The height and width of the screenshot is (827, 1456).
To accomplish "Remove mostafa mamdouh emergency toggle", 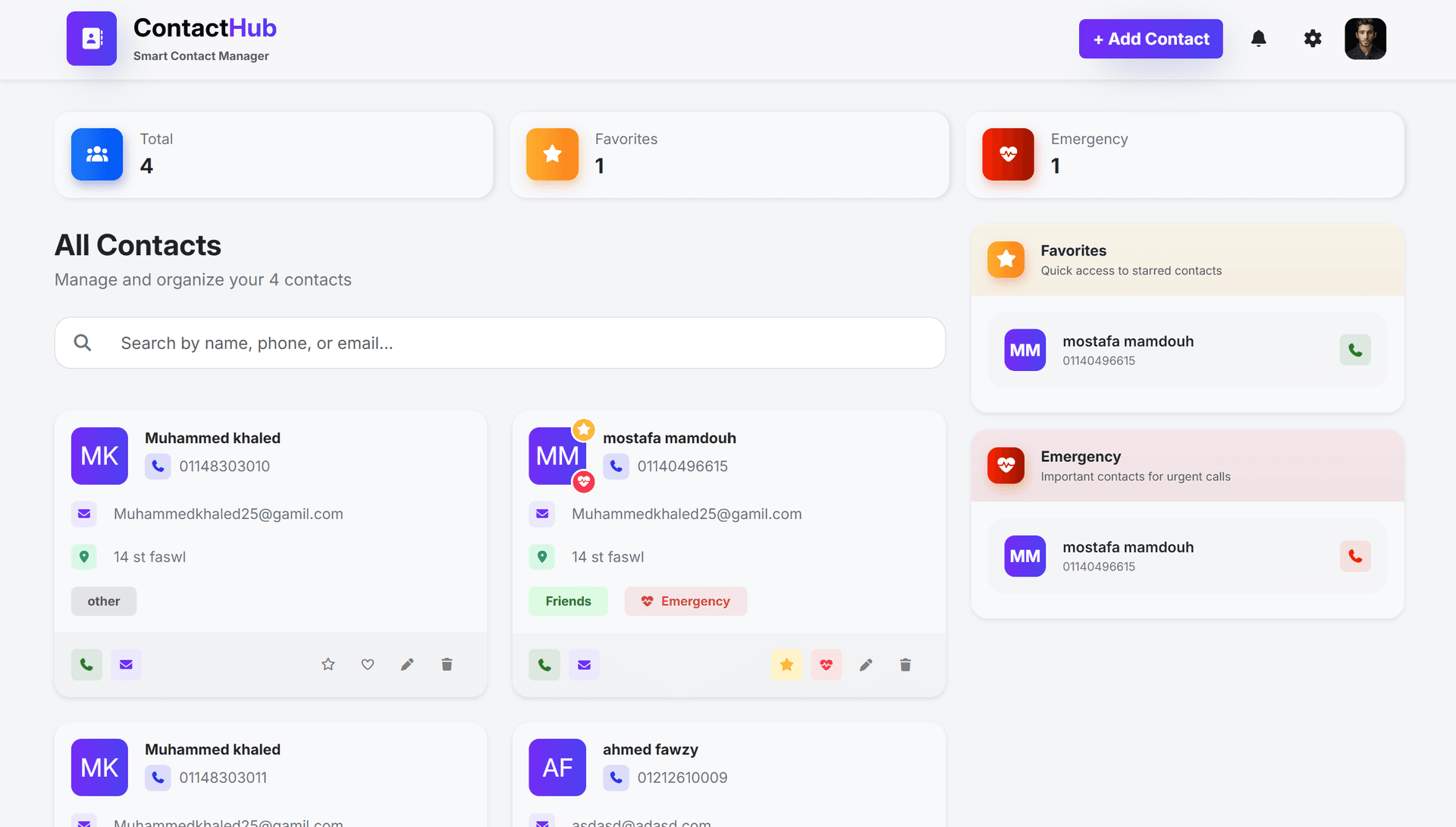I will [826, 665].
